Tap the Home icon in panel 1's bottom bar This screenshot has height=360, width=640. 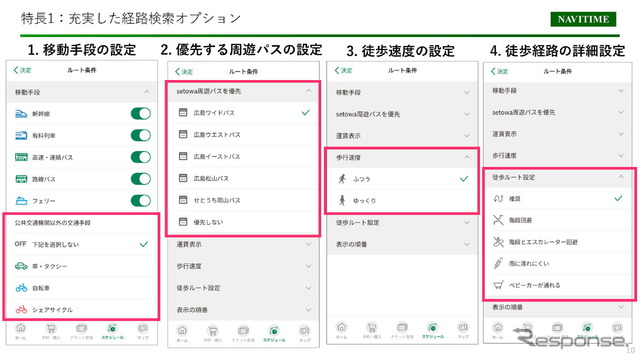(20, 328)
